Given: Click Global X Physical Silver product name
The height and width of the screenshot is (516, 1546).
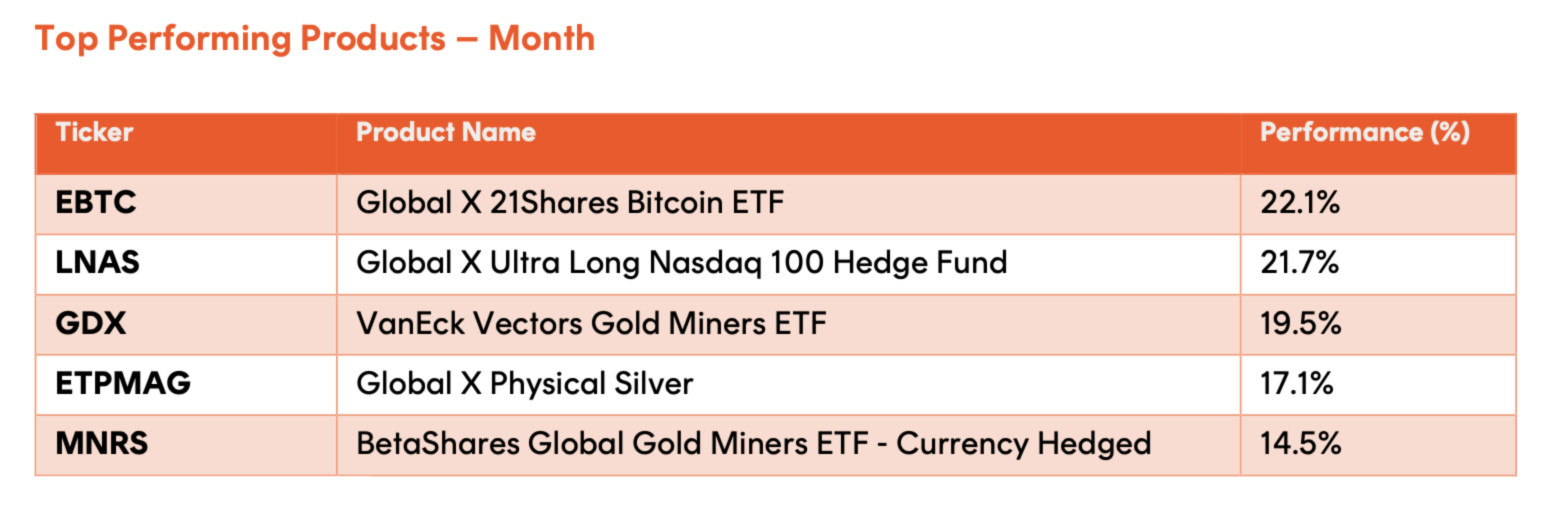Looking at the screenshot, I should click(x=525, y=384).
